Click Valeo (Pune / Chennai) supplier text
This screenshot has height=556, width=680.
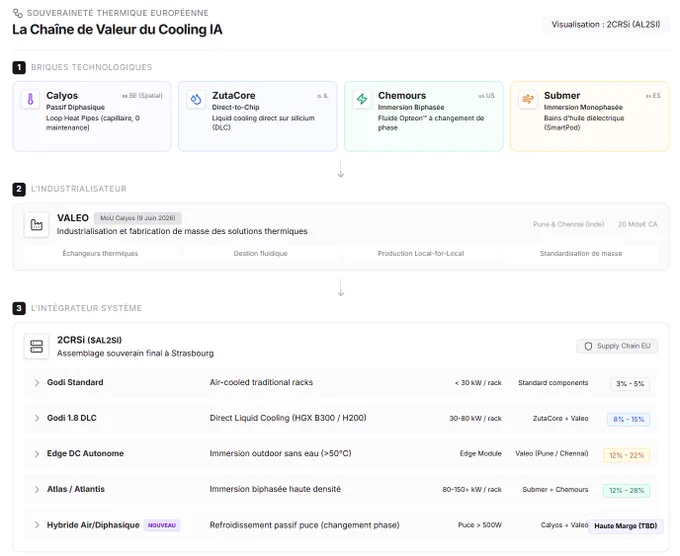552,454
